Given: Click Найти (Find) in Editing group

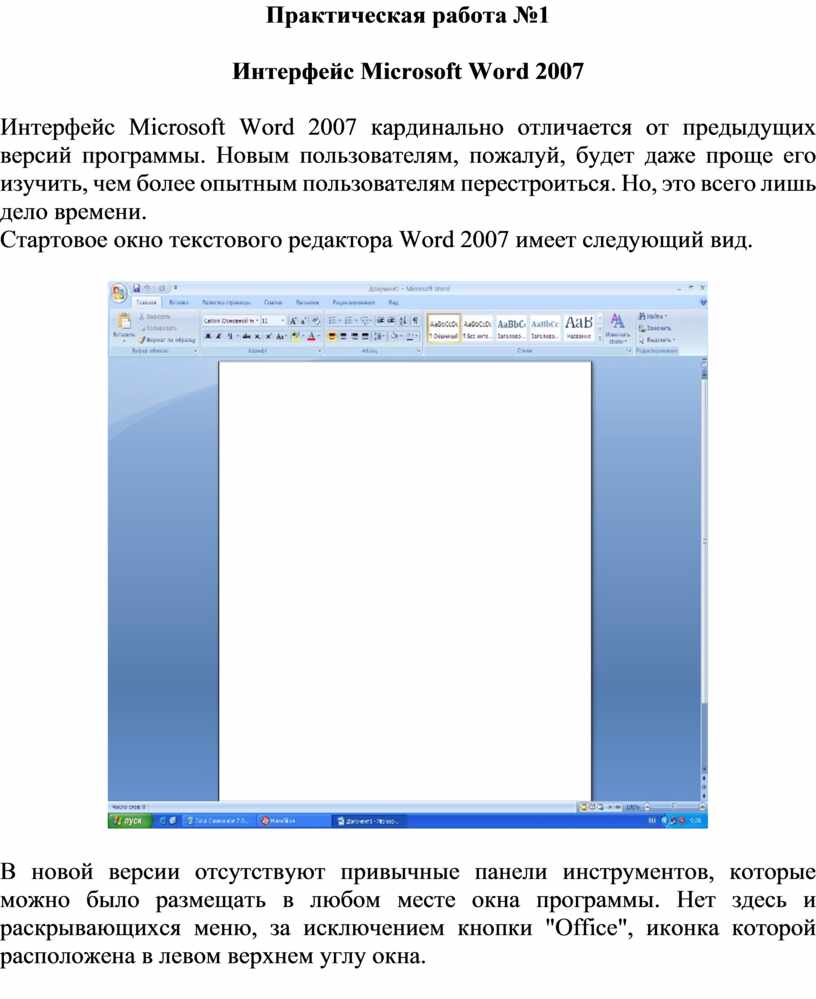Looking at the screenshot, I should point(653,317).
